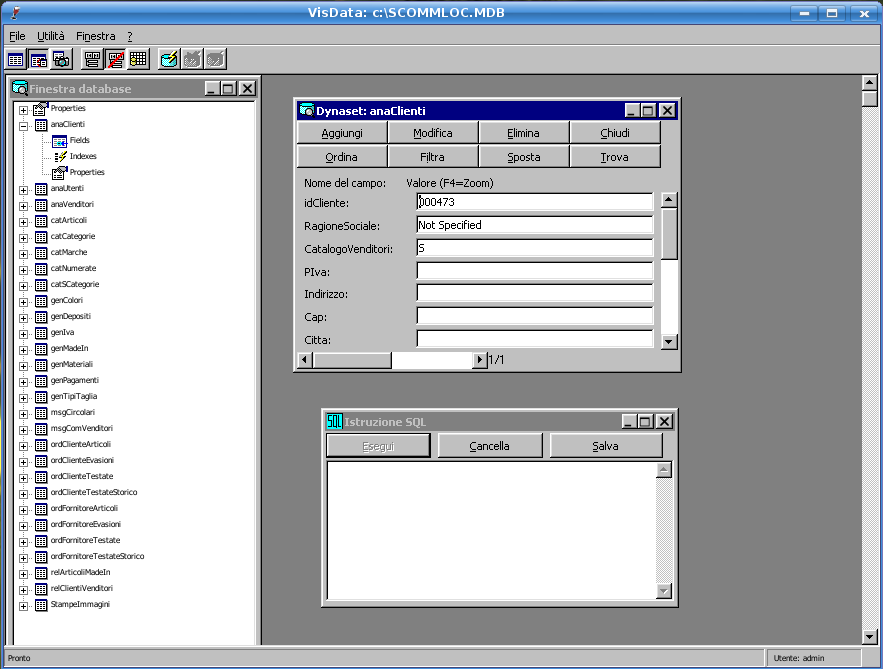Expand the genPagamenti table node
Viewport: 883px width, 669px height.
coord(23,382)
